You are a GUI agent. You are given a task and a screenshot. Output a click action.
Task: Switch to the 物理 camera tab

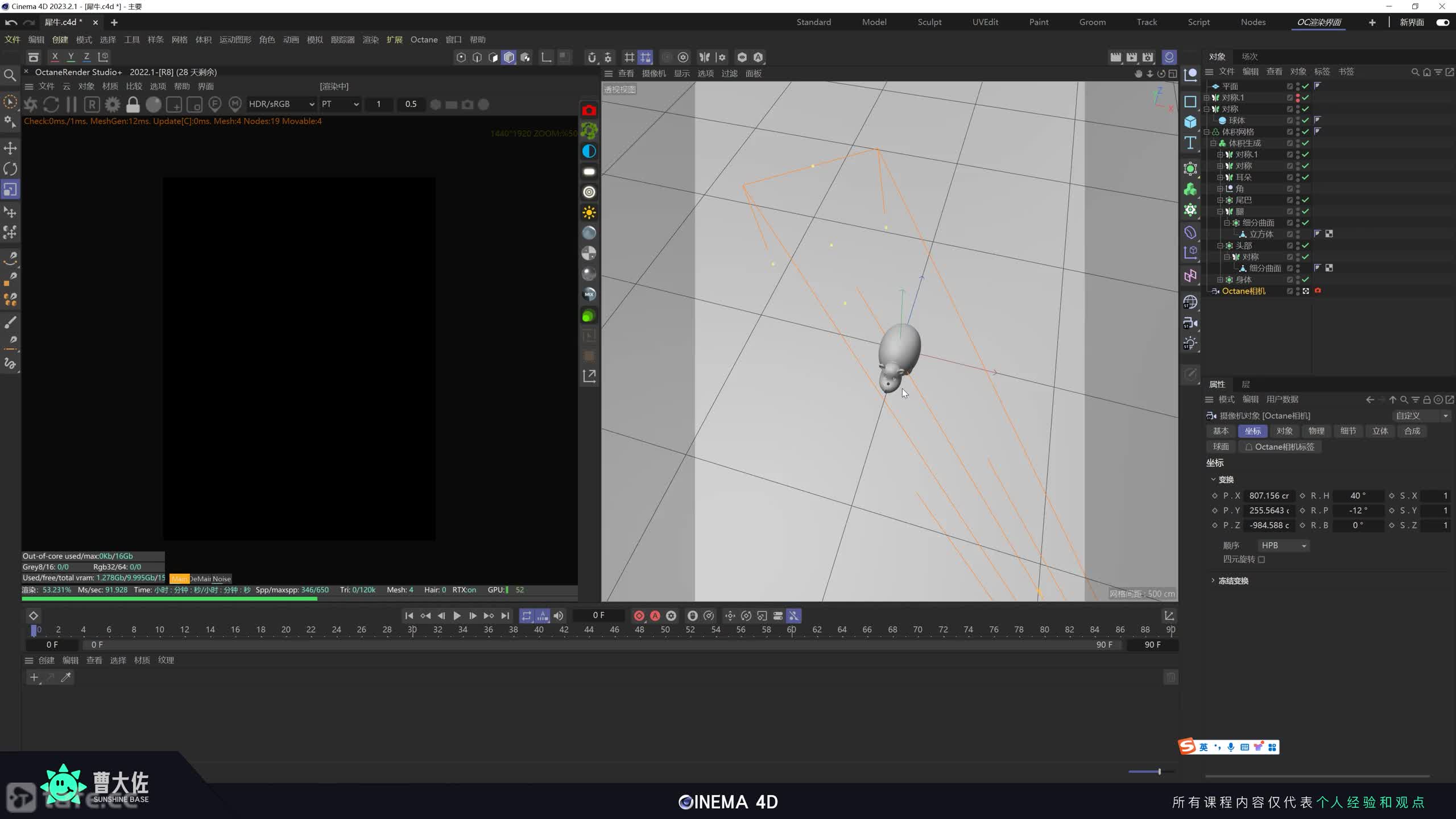click(x=1316, y=431)
